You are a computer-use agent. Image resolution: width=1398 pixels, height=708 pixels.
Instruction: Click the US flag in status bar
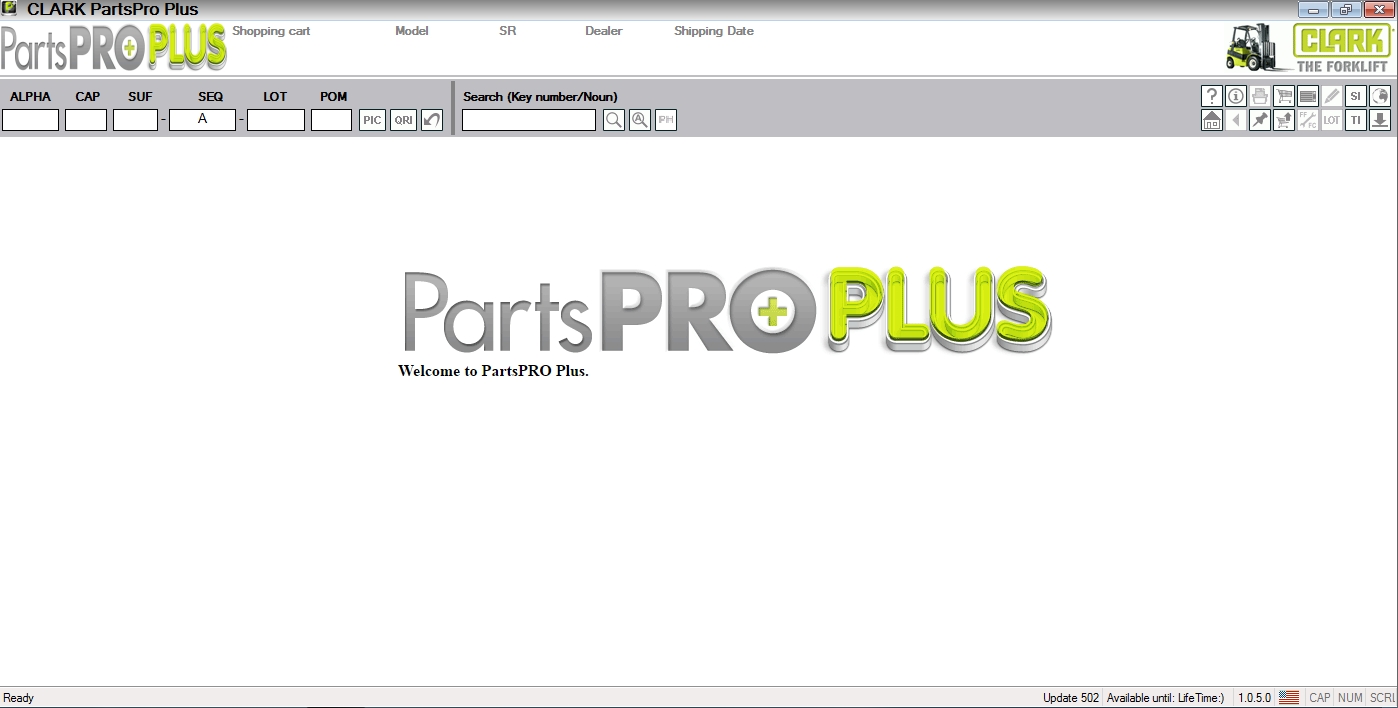click(1289, 698)
